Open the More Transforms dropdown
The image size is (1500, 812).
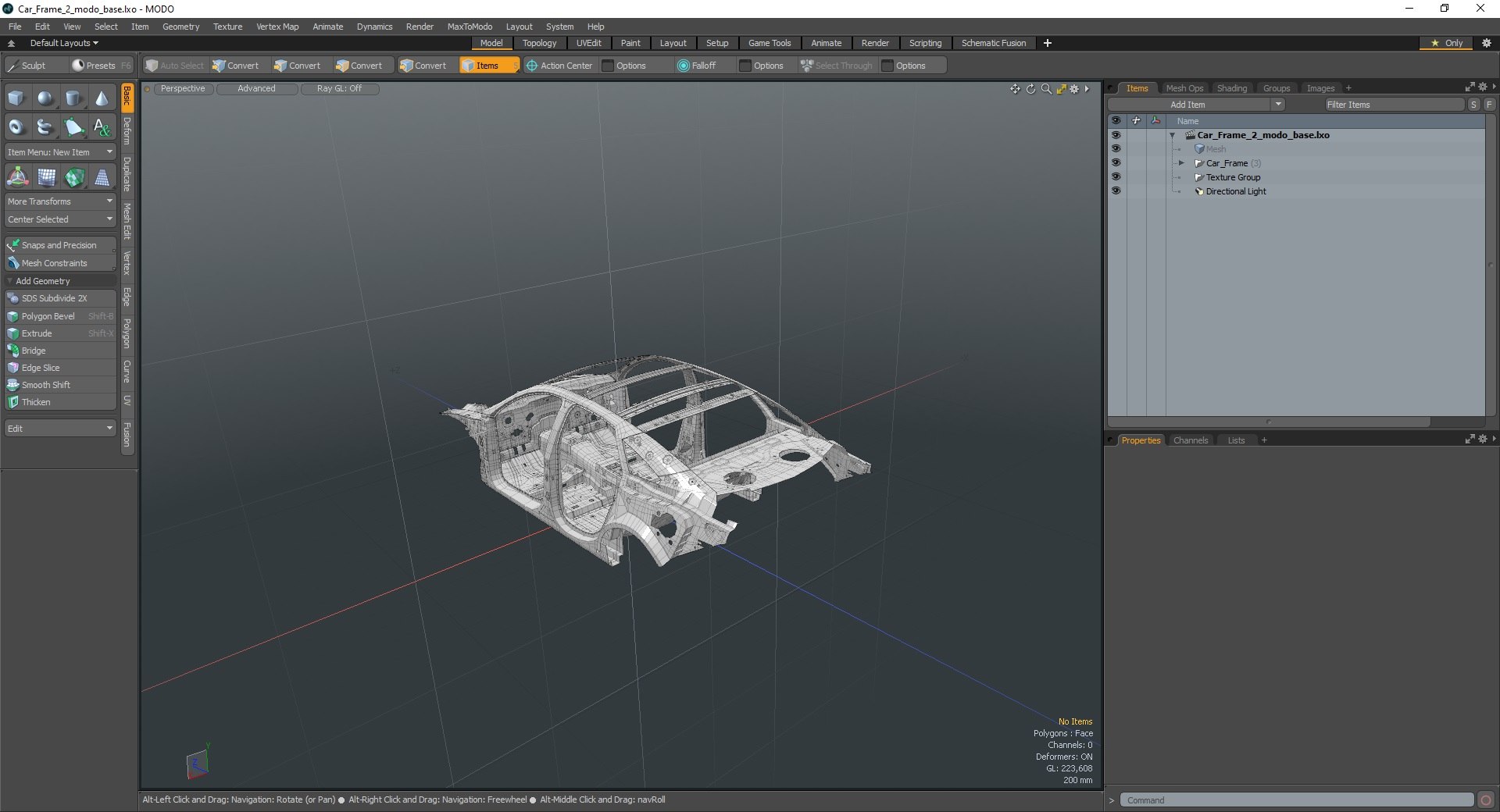pos(61,201)
